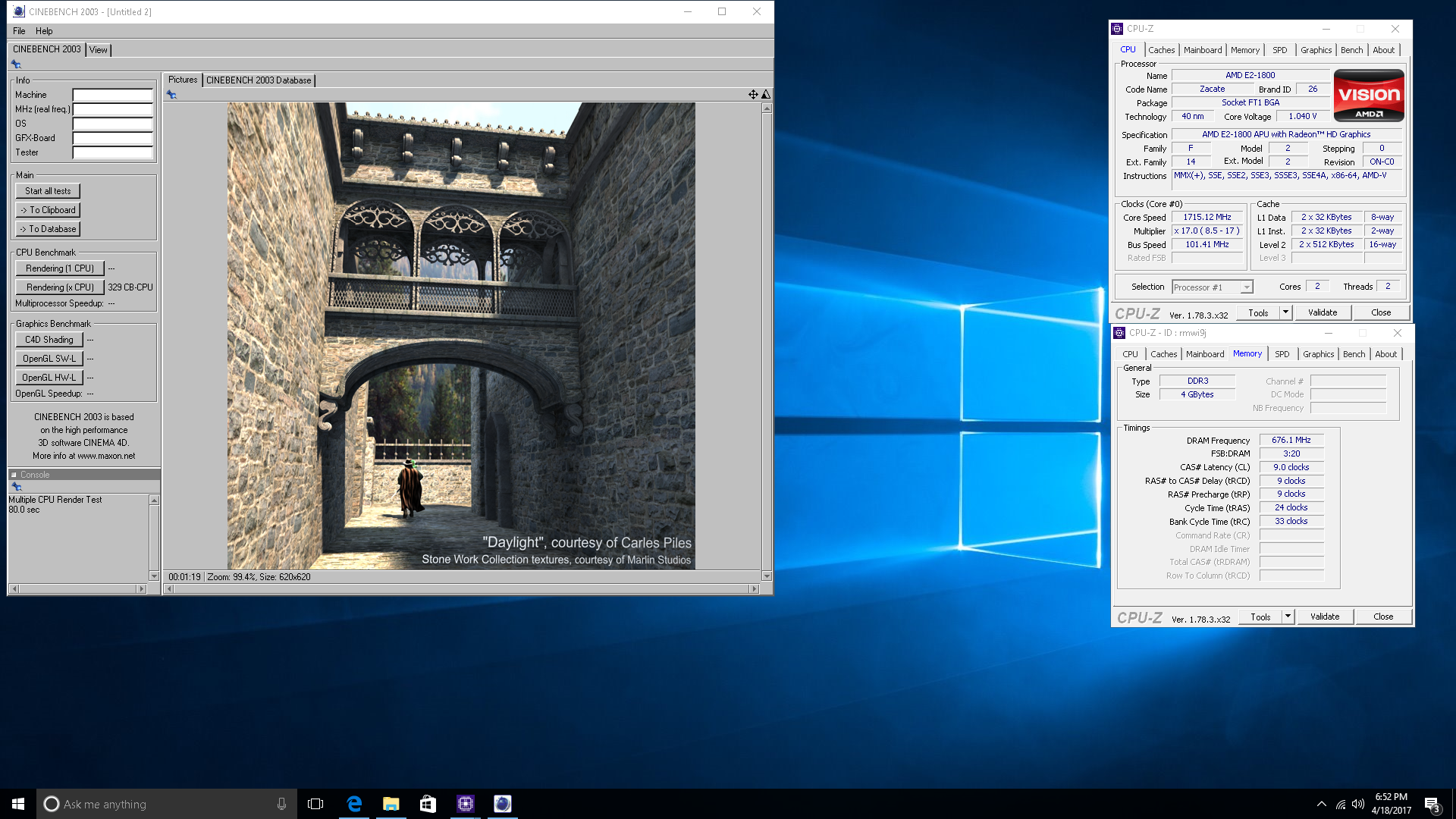Switch to CINEBENCH via its taskbar icon
The image size is (1456, 819).
tap(503, 804)
